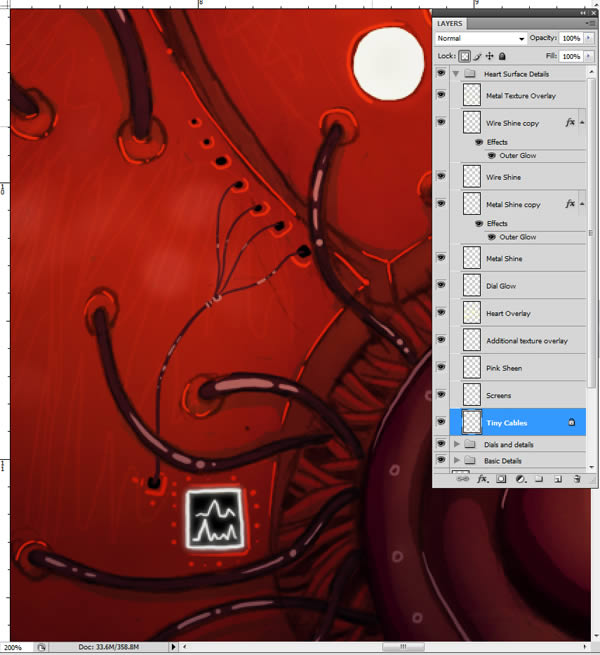Click fx icon on Metal Shine copy layer
Image resolution: width=600 pixels, height=655 pixels.
coord(570,204)
